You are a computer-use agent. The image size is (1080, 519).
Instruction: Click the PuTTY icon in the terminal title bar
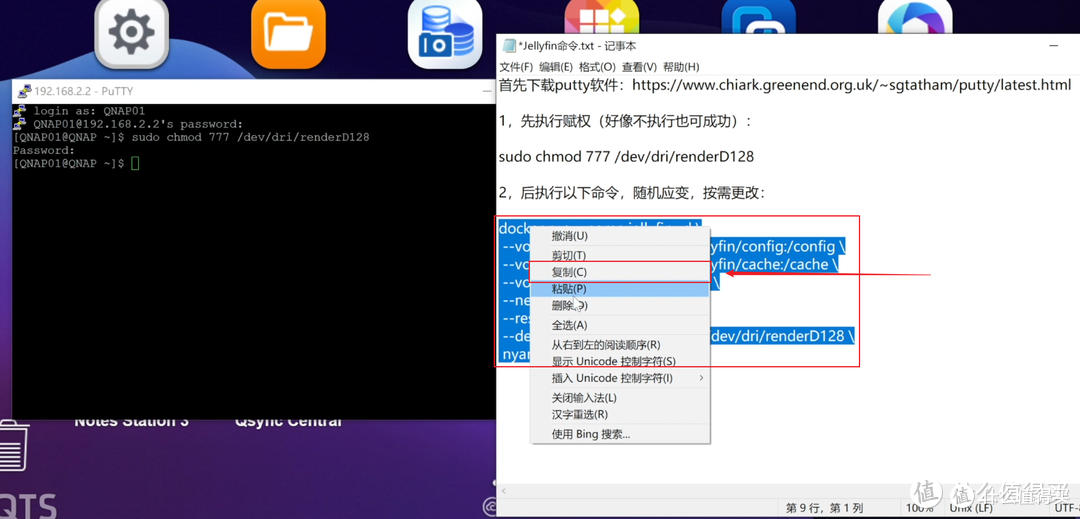pyautogui.click(x=24, y=91)
